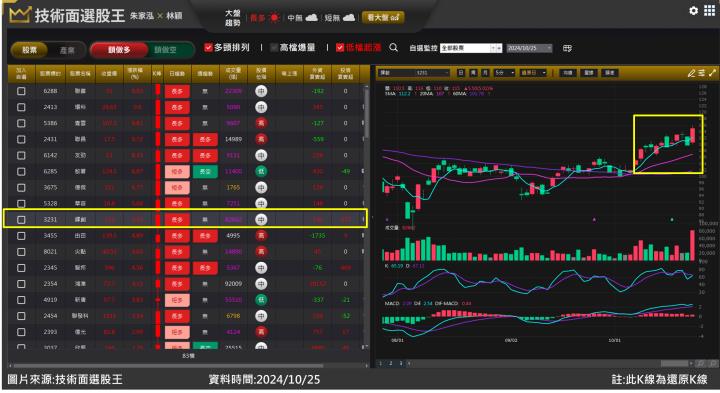Check the watchlist box for stock 5386
Screen dimensions: 720x393
21,123
